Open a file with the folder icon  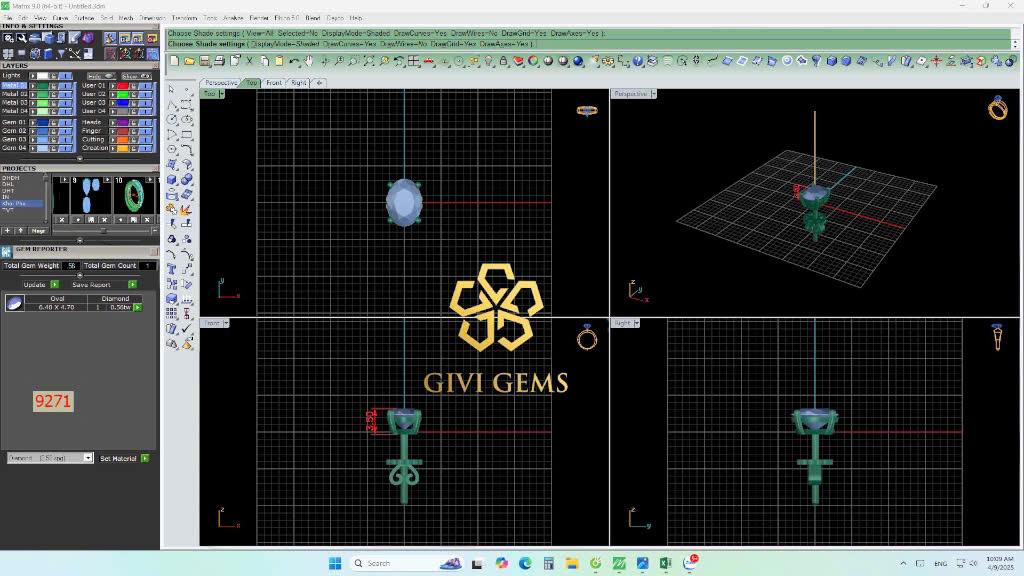pyautogui.click(x=189, y=61)
